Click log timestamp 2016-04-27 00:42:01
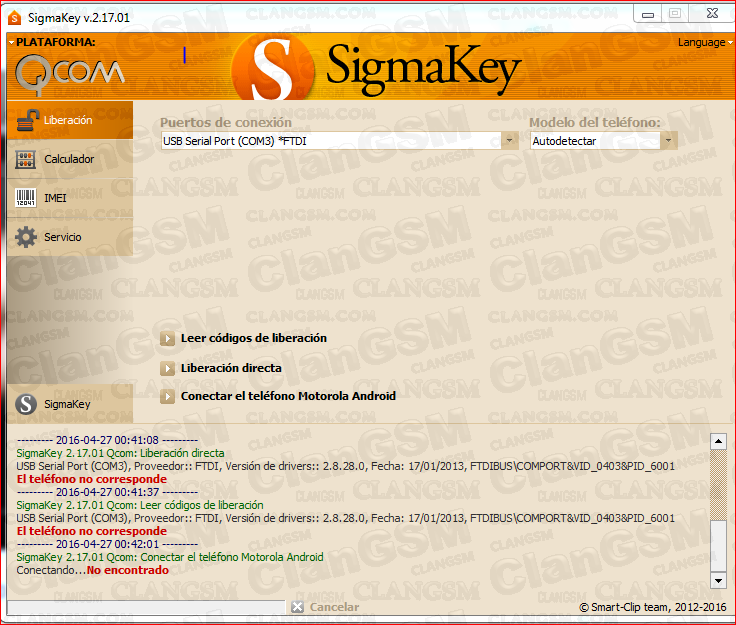This screenshot has height=625, width=736. click(107, 544)
